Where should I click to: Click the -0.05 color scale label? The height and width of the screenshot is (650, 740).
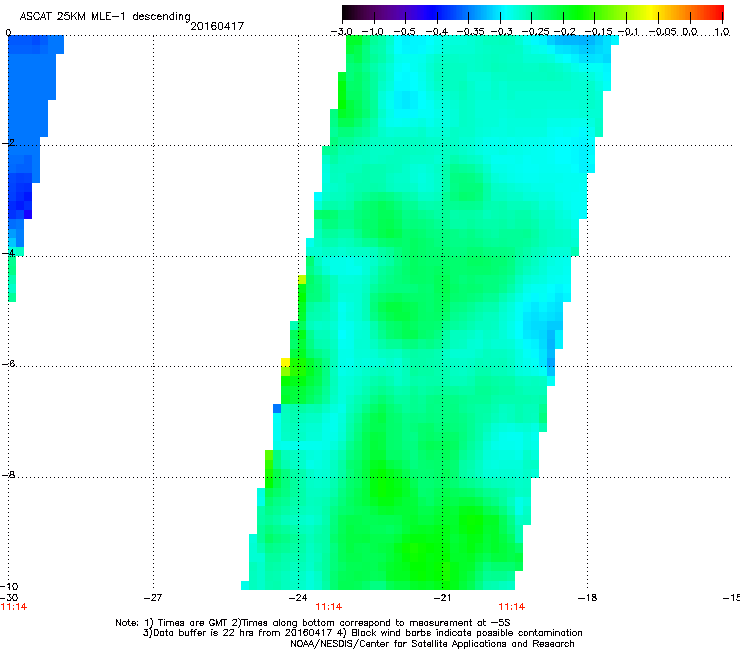663,32
